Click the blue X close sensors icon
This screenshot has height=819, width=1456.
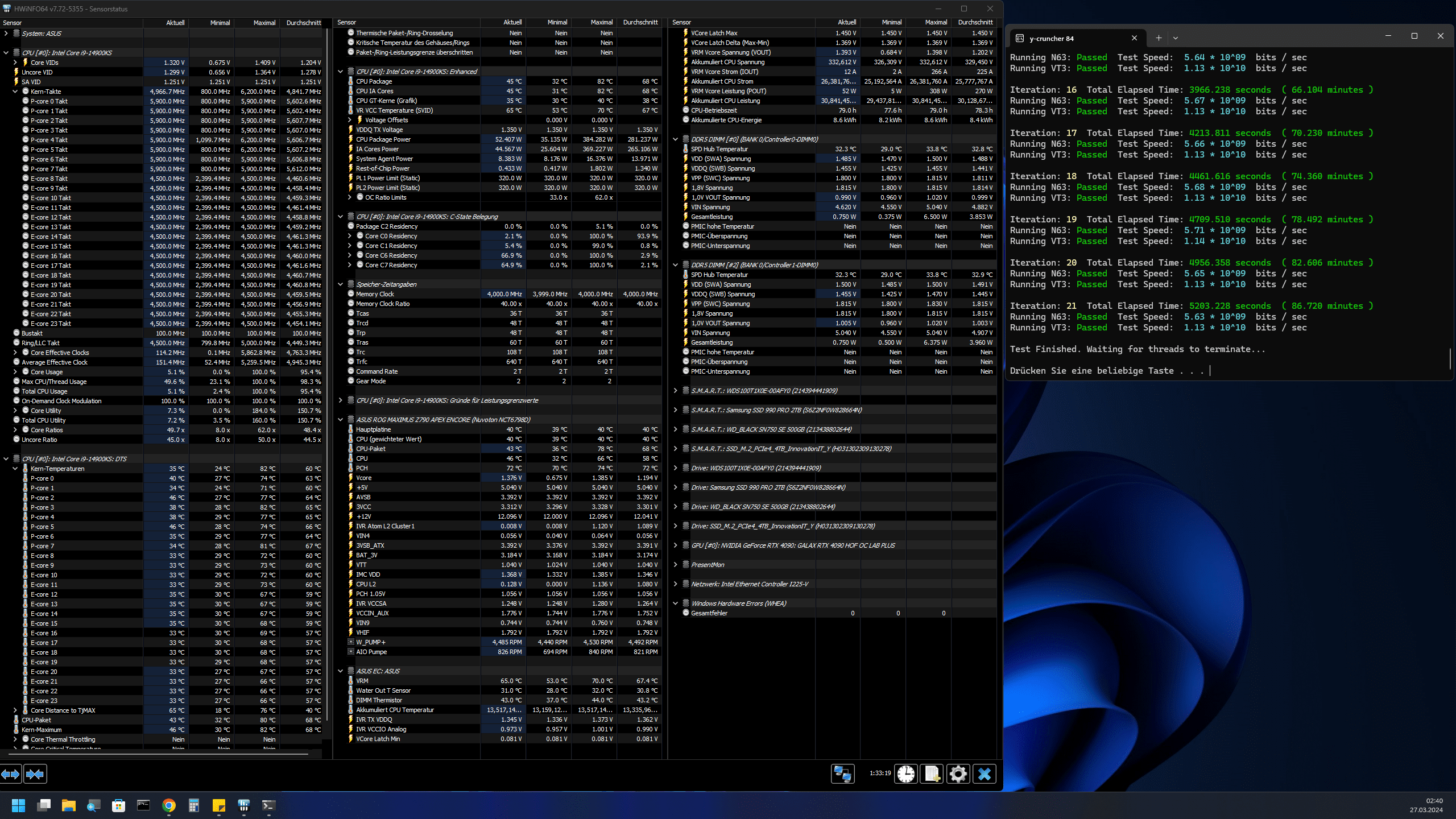pos(985,774)
